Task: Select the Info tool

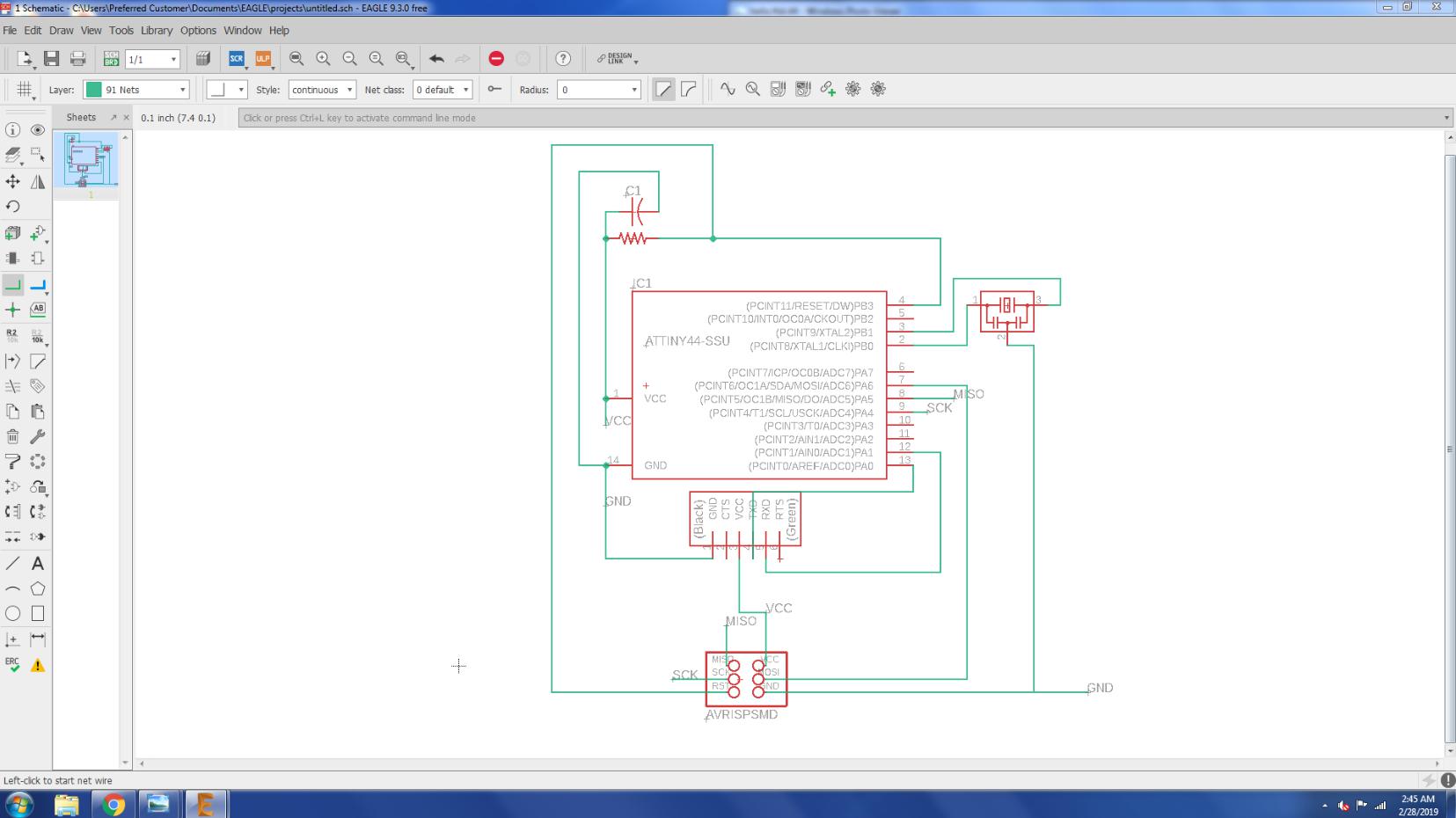Action: point(12,130)
